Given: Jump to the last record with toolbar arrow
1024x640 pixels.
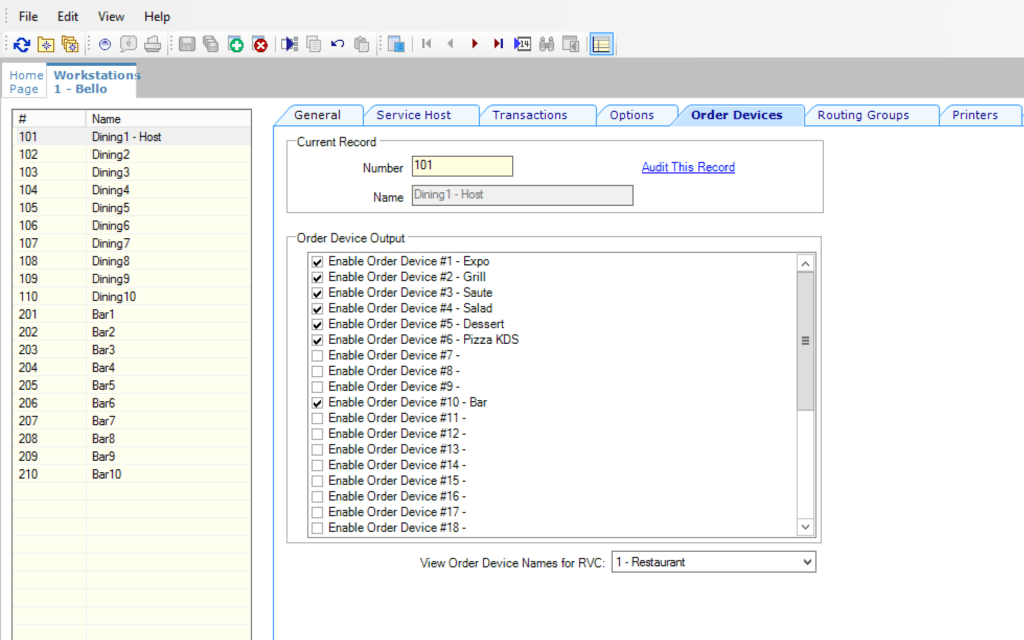Looking at the screenshot, I should tap(498, 44).
